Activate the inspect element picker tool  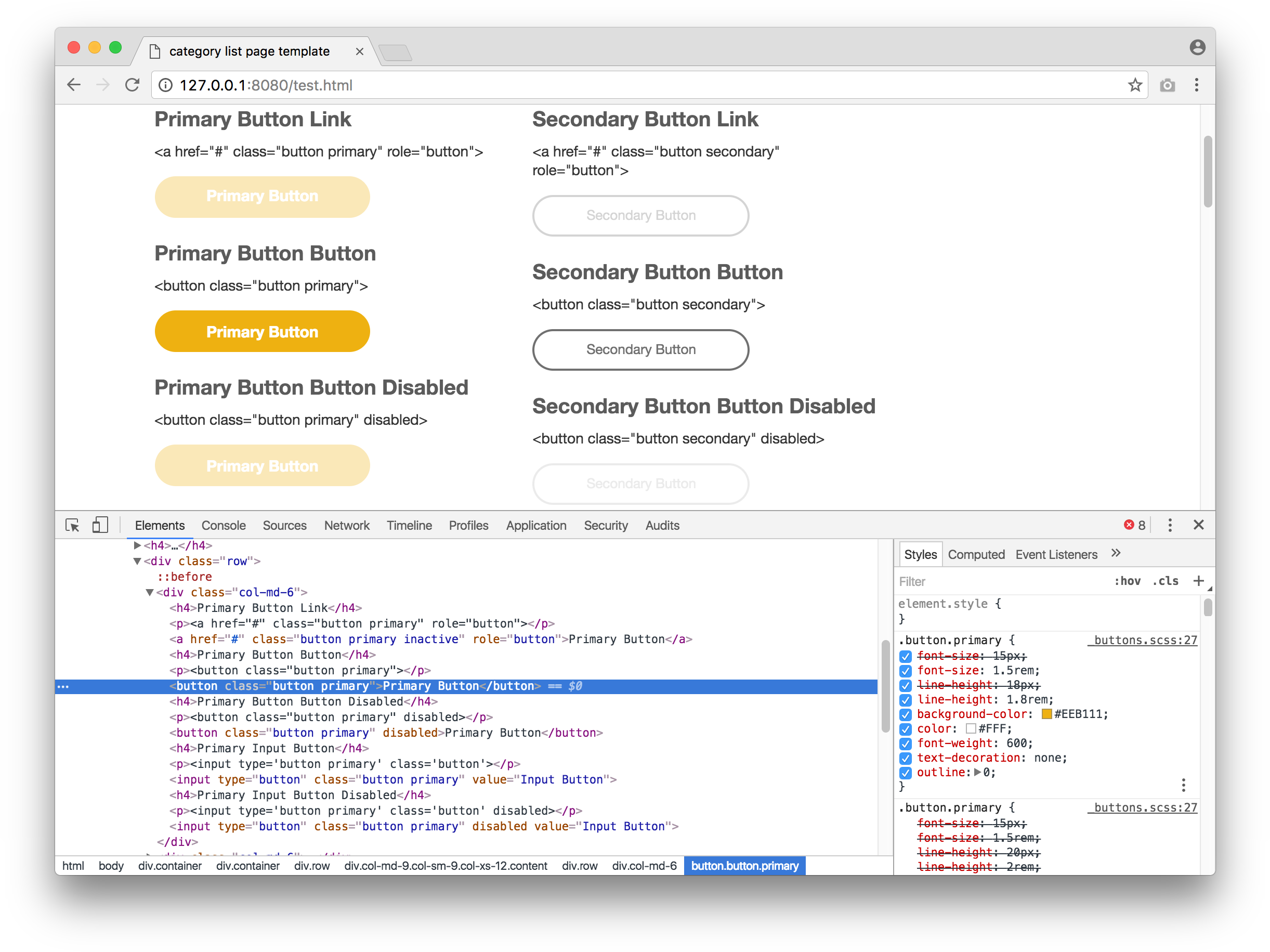tap(72, 525)
